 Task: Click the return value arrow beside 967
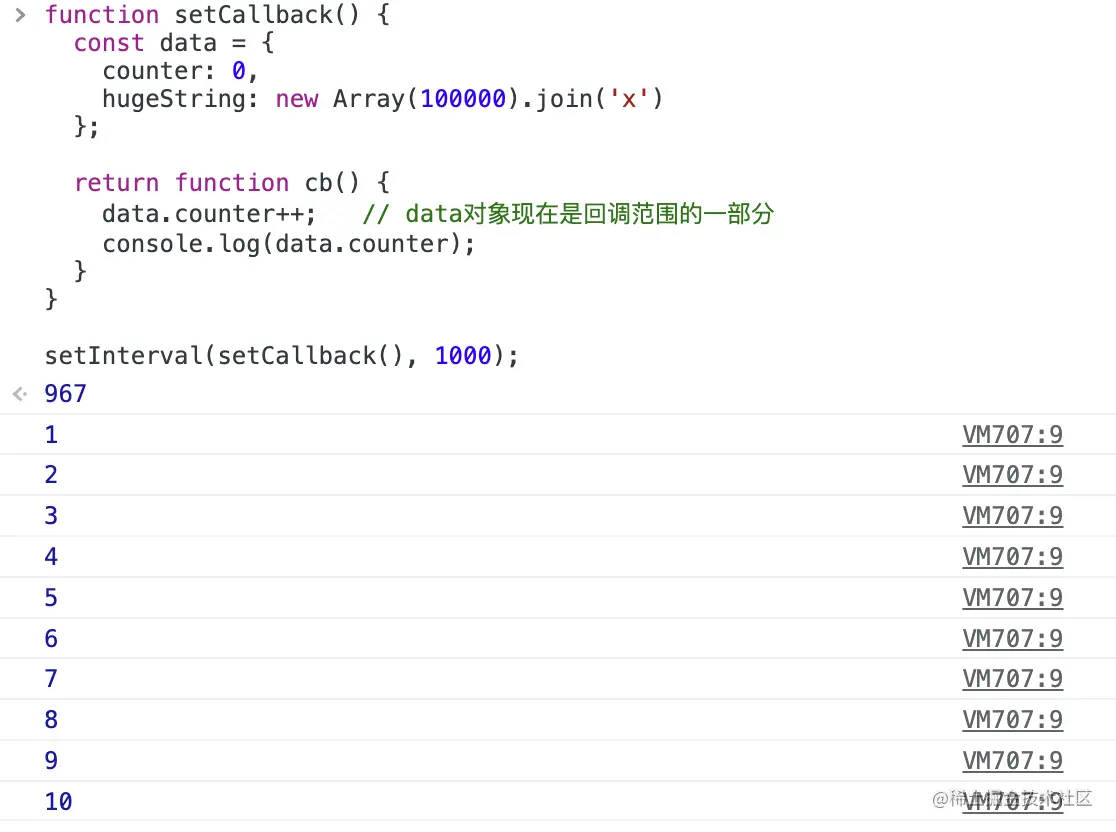20,394
